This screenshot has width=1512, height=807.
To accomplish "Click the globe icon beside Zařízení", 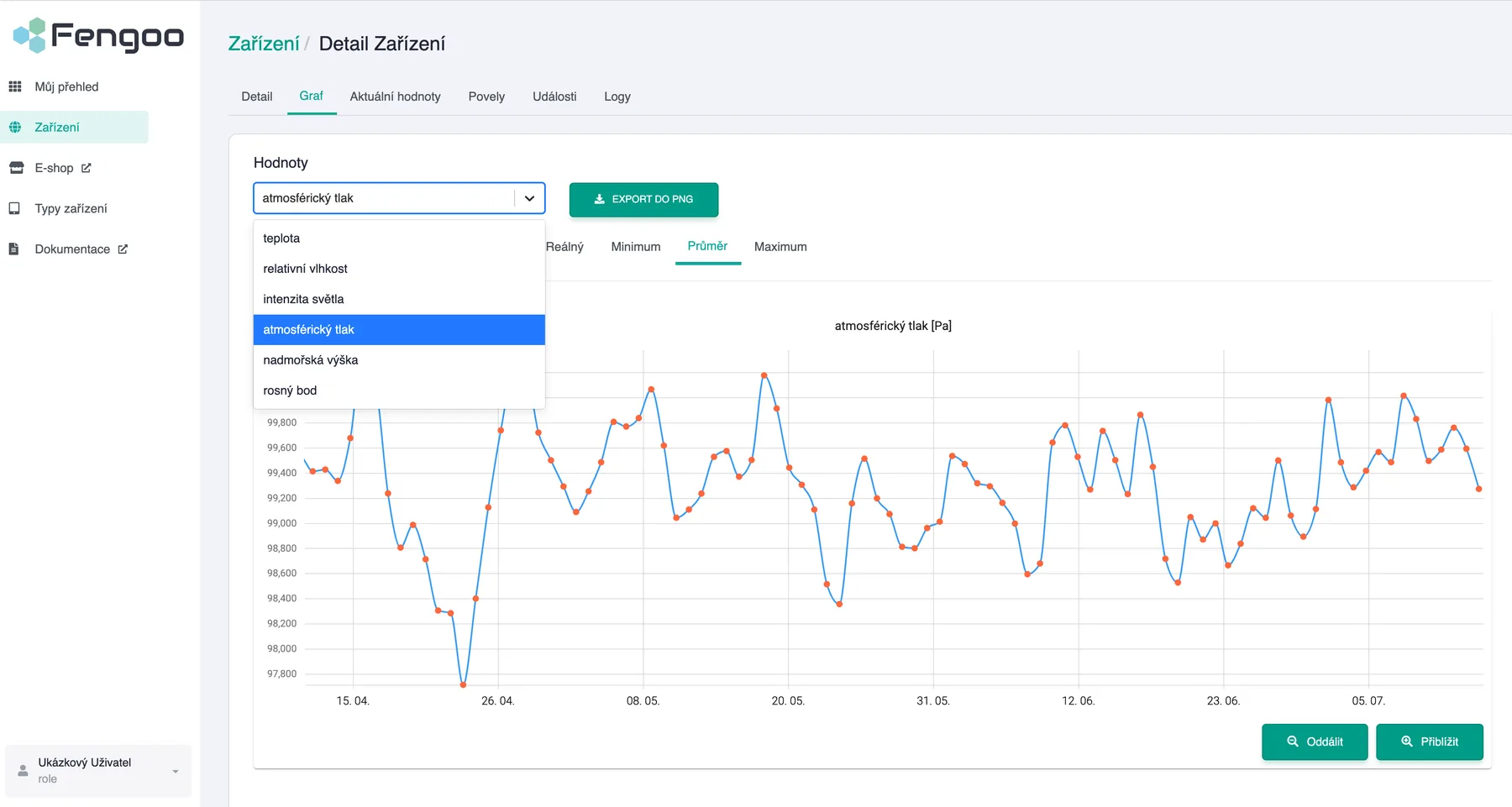I will tap(15, 128).
